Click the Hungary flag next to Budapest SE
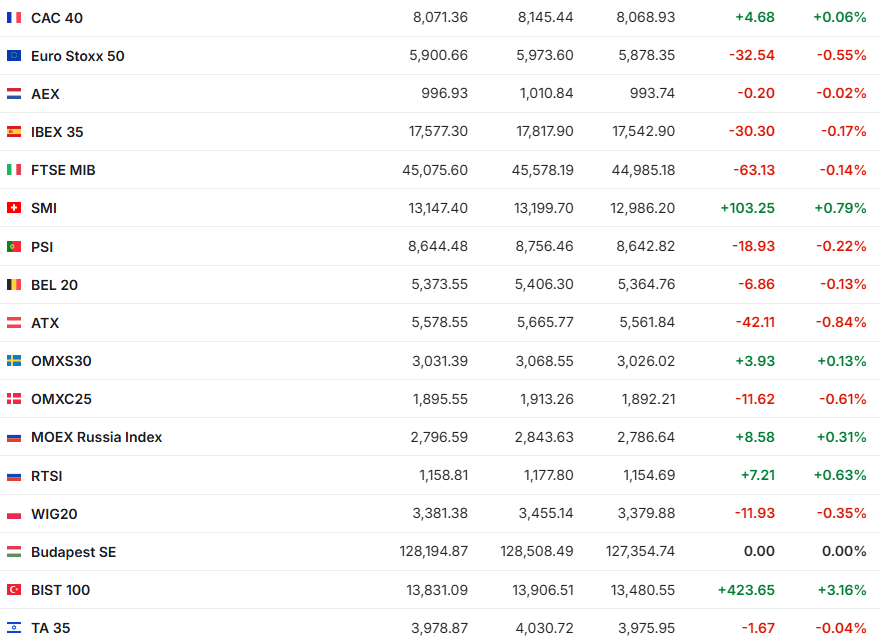The image size is (880, 641). click(x=14, y=552)
